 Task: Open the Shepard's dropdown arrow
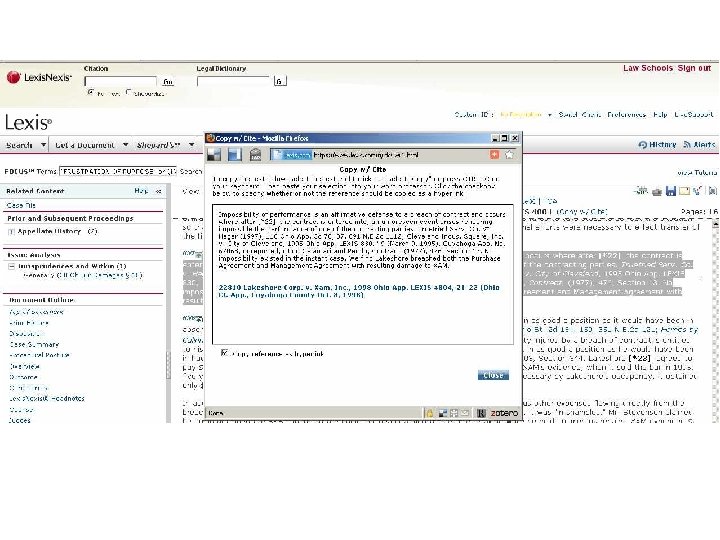click(191, 145)
